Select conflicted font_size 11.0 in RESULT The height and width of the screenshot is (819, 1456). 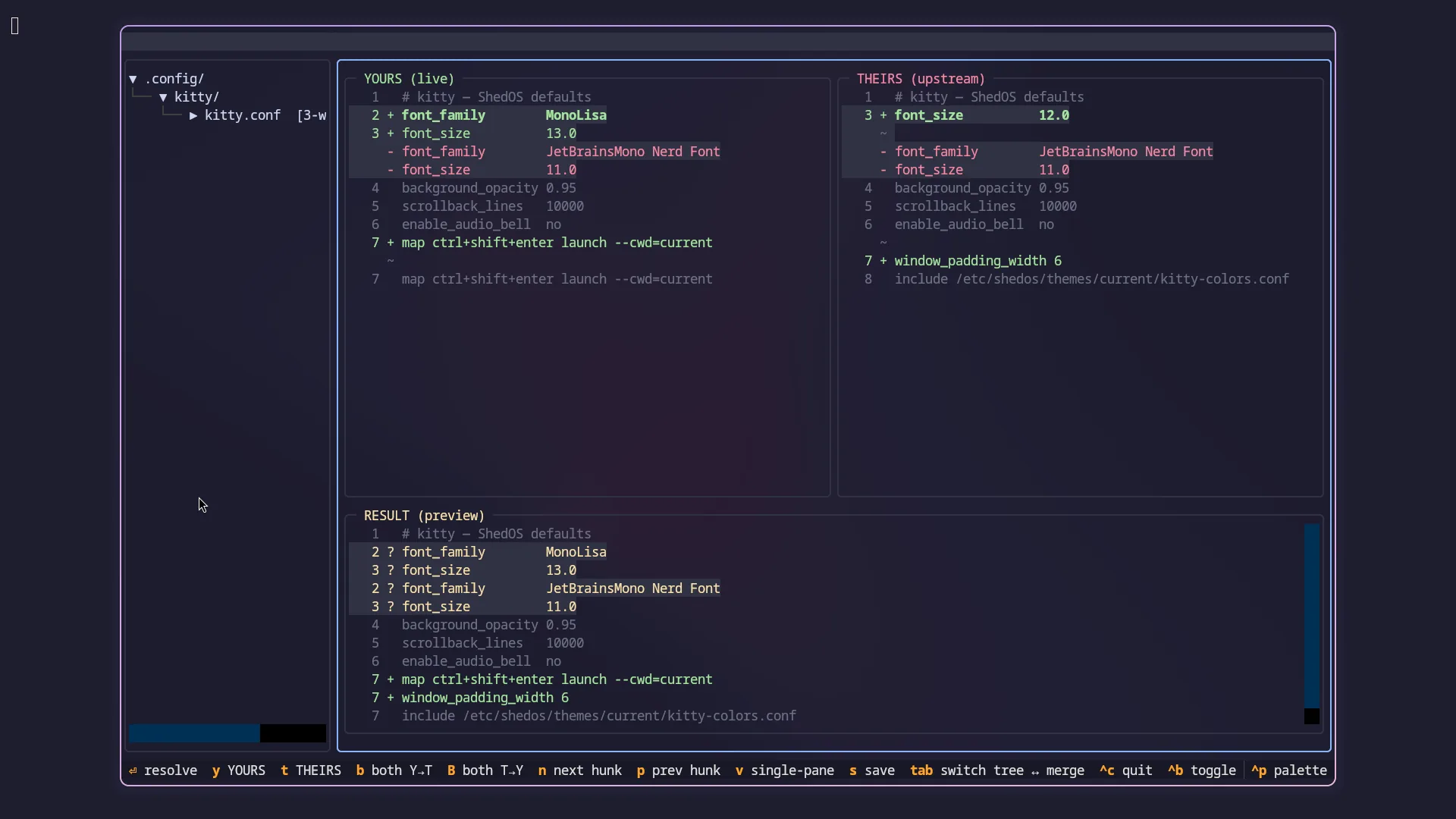coord(463,607)
